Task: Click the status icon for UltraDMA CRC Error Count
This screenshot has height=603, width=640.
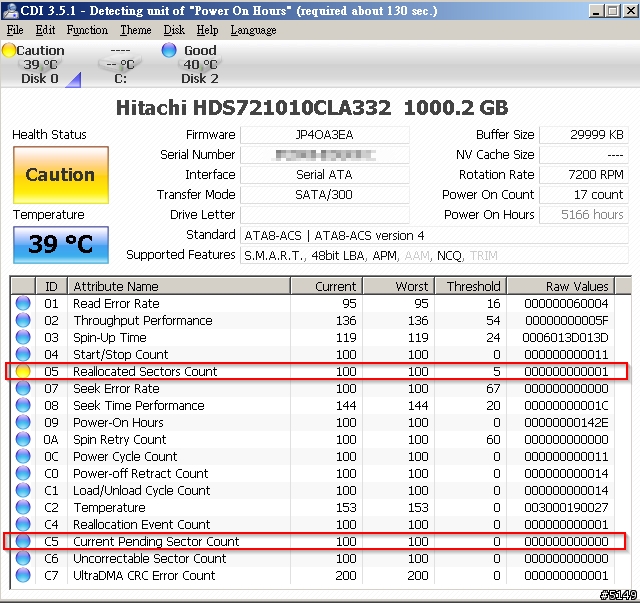Action: (23, 575)
